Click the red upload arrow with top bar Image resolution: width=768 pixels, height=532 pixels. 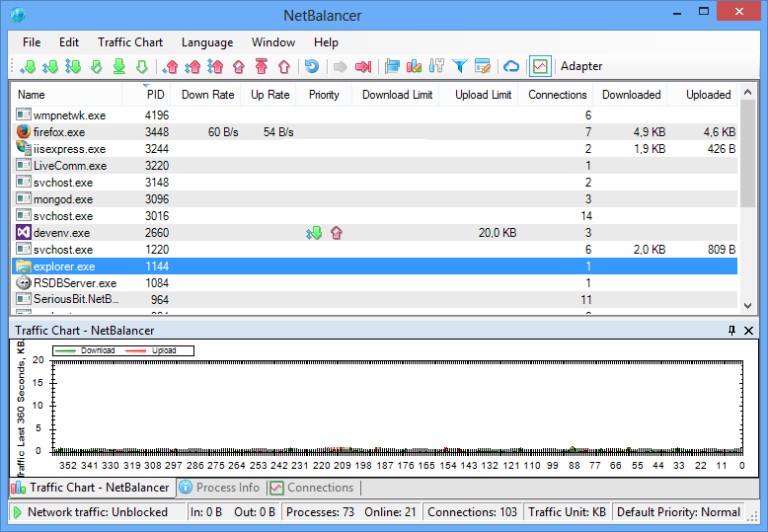(262, 66)
